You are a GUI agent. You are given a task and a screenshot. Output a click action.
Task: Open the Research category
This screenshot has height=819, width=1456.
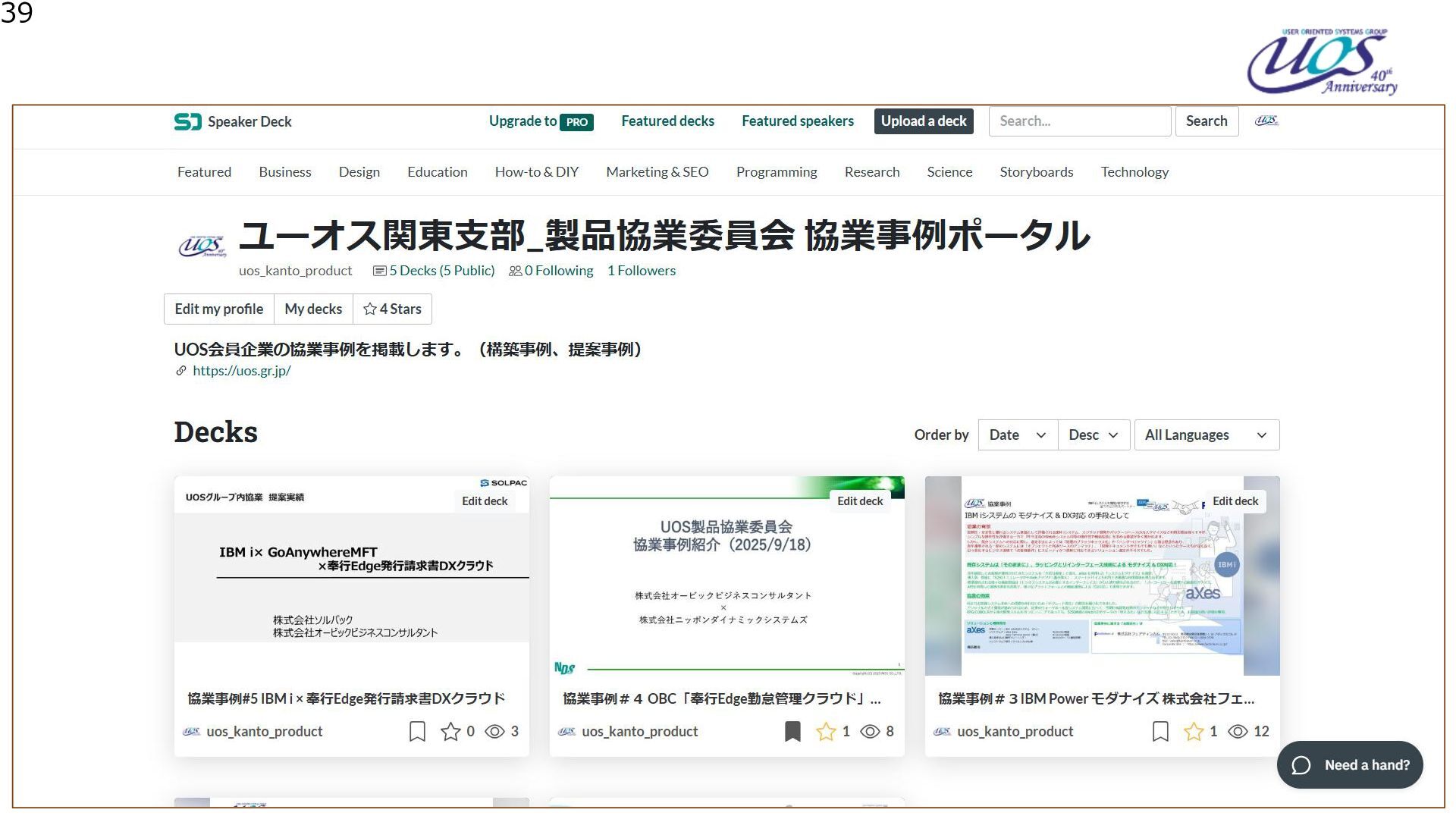point(872,172)
